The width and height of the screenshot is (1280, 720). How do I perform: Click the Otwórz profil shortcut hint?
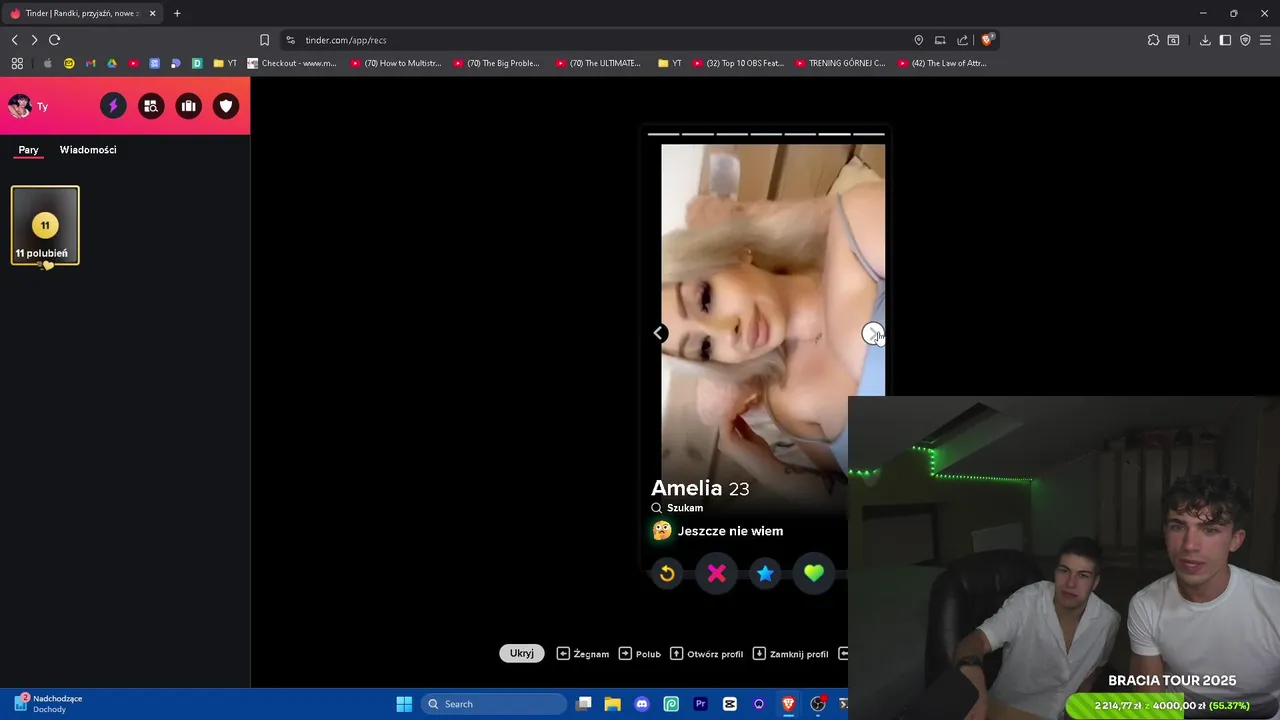(x=707, y=654)
